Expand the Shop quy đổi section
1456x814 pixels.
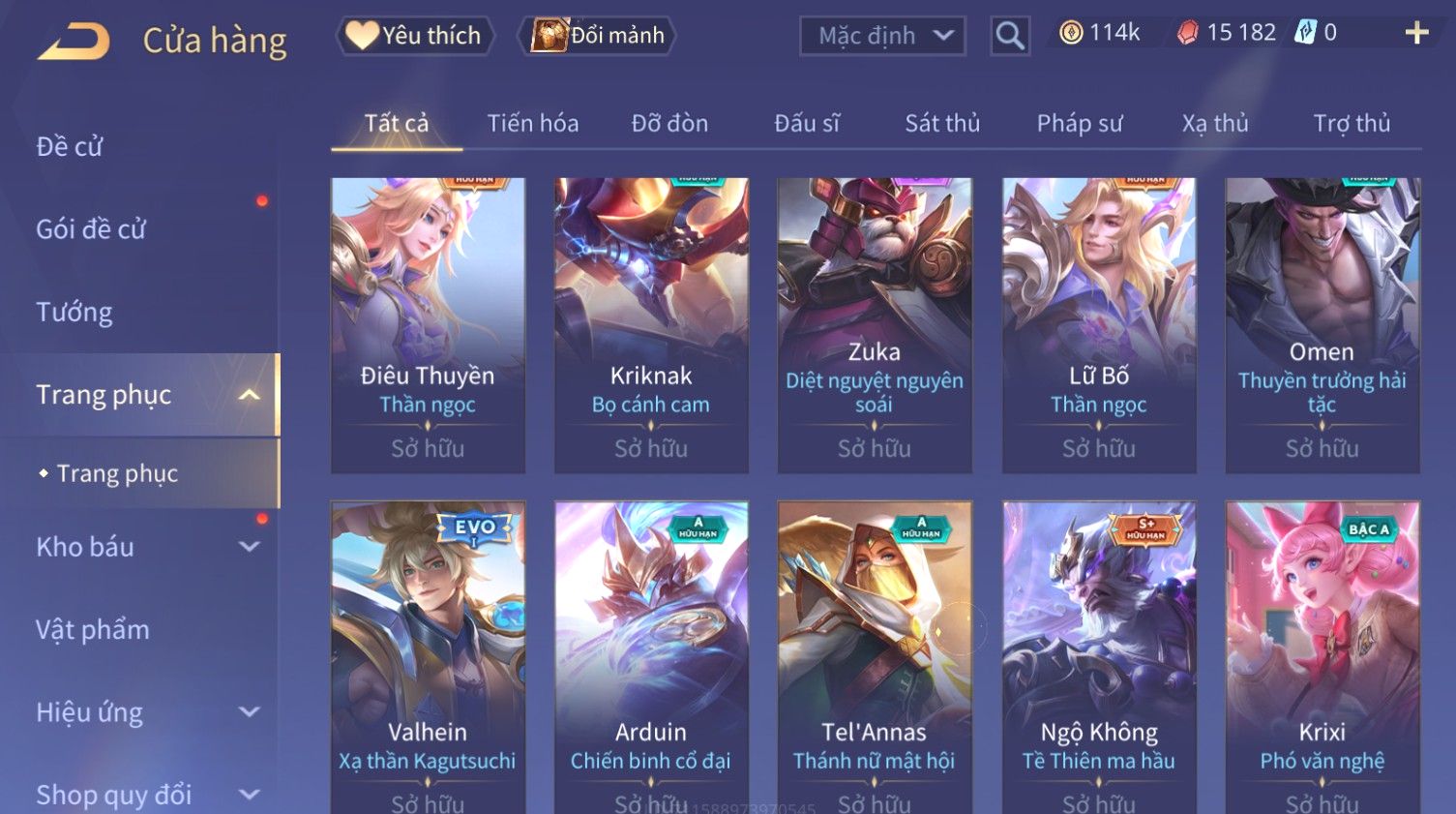tap(249, 795)
